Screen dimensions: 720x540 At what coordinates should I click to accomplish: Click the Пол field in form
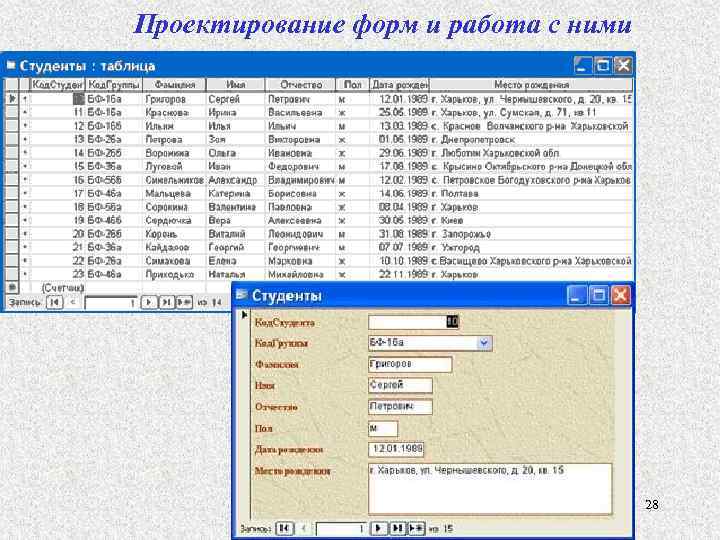[x=383, y=428]
